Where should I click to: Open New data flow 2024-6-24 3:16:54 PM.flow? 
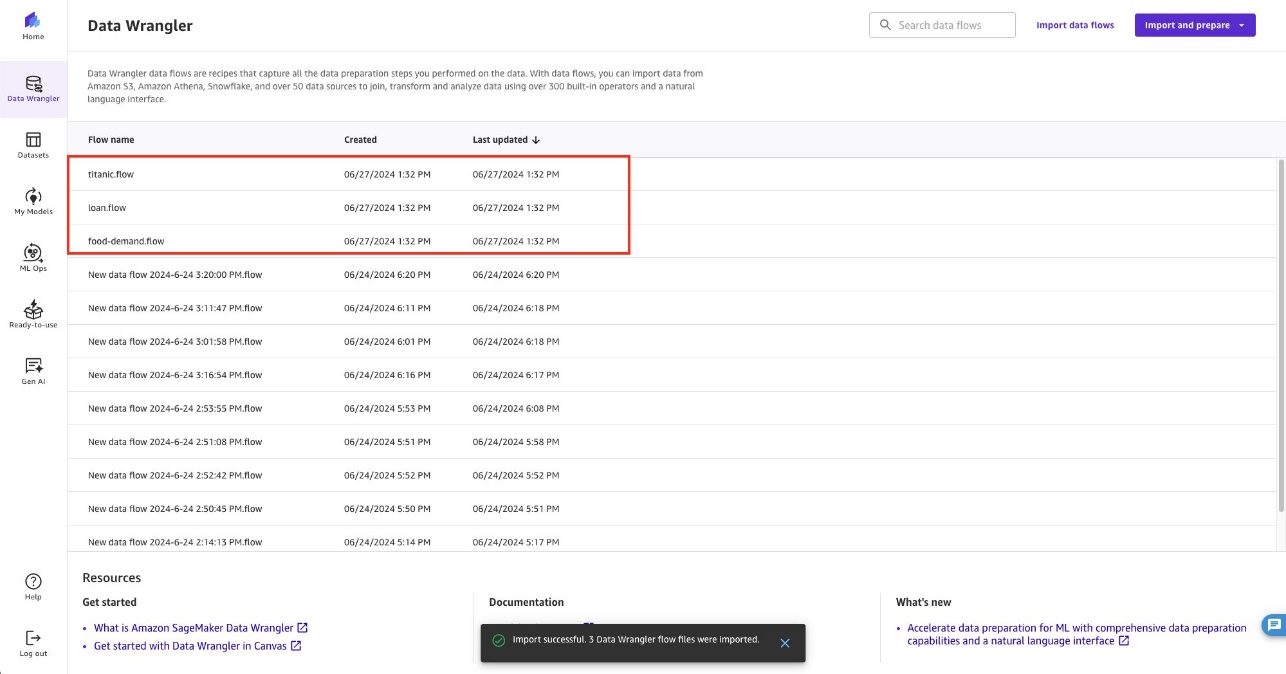point(175,375)
